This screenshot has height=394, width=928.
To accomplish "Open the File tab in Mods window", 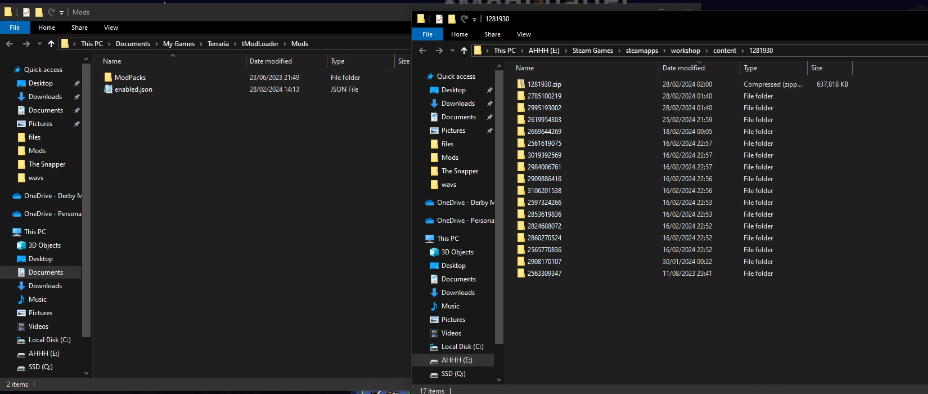I will coord(15,27).
